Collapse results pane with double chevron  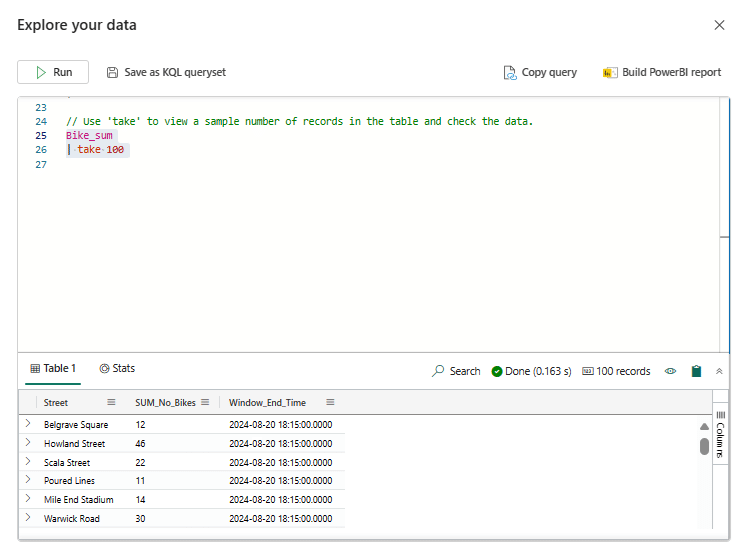point(719,371)
